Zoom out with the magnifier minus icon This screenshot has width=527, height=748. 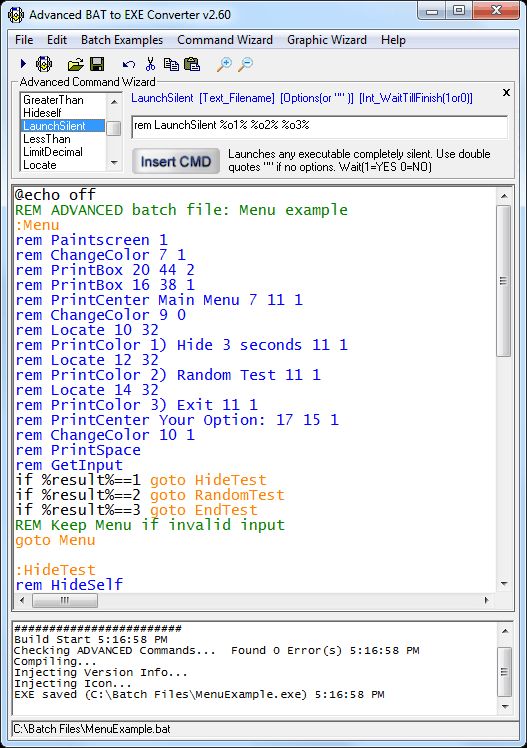(245, 64)
